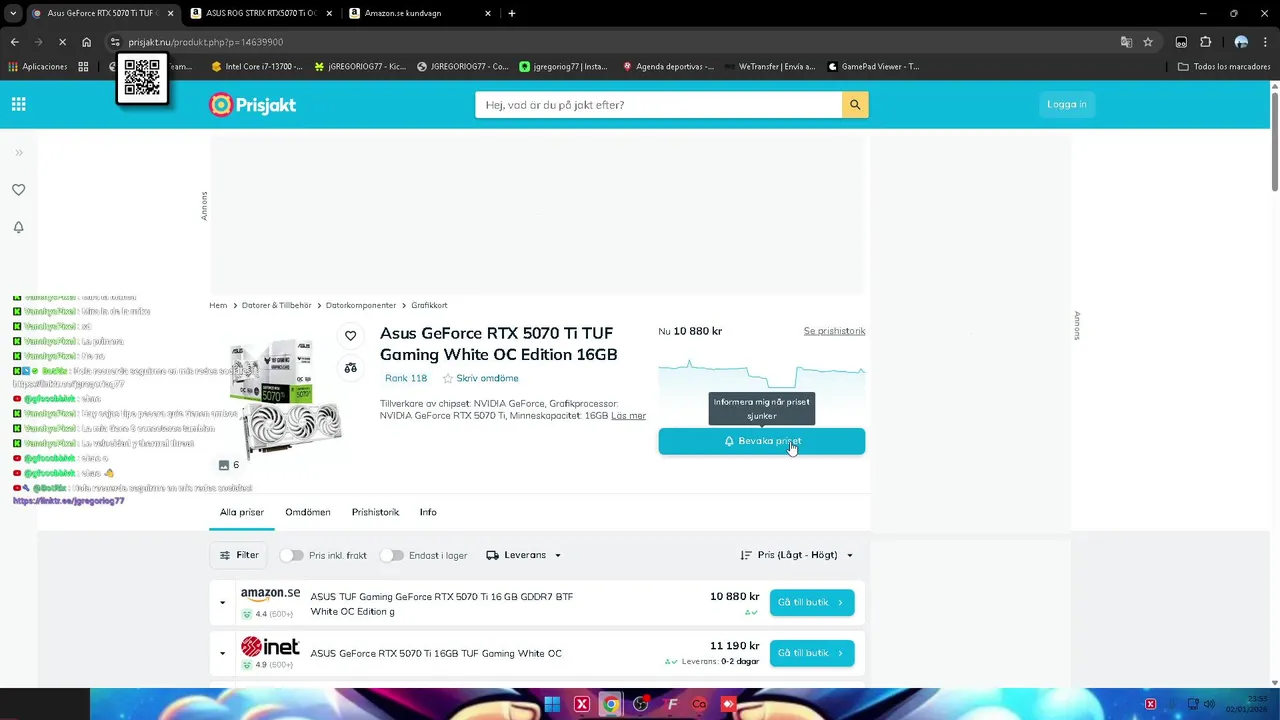Screen dimensions: 1280x720
Task: Open the Todos los marcadores bookmarks folder
Action: tap(1224, 67)
